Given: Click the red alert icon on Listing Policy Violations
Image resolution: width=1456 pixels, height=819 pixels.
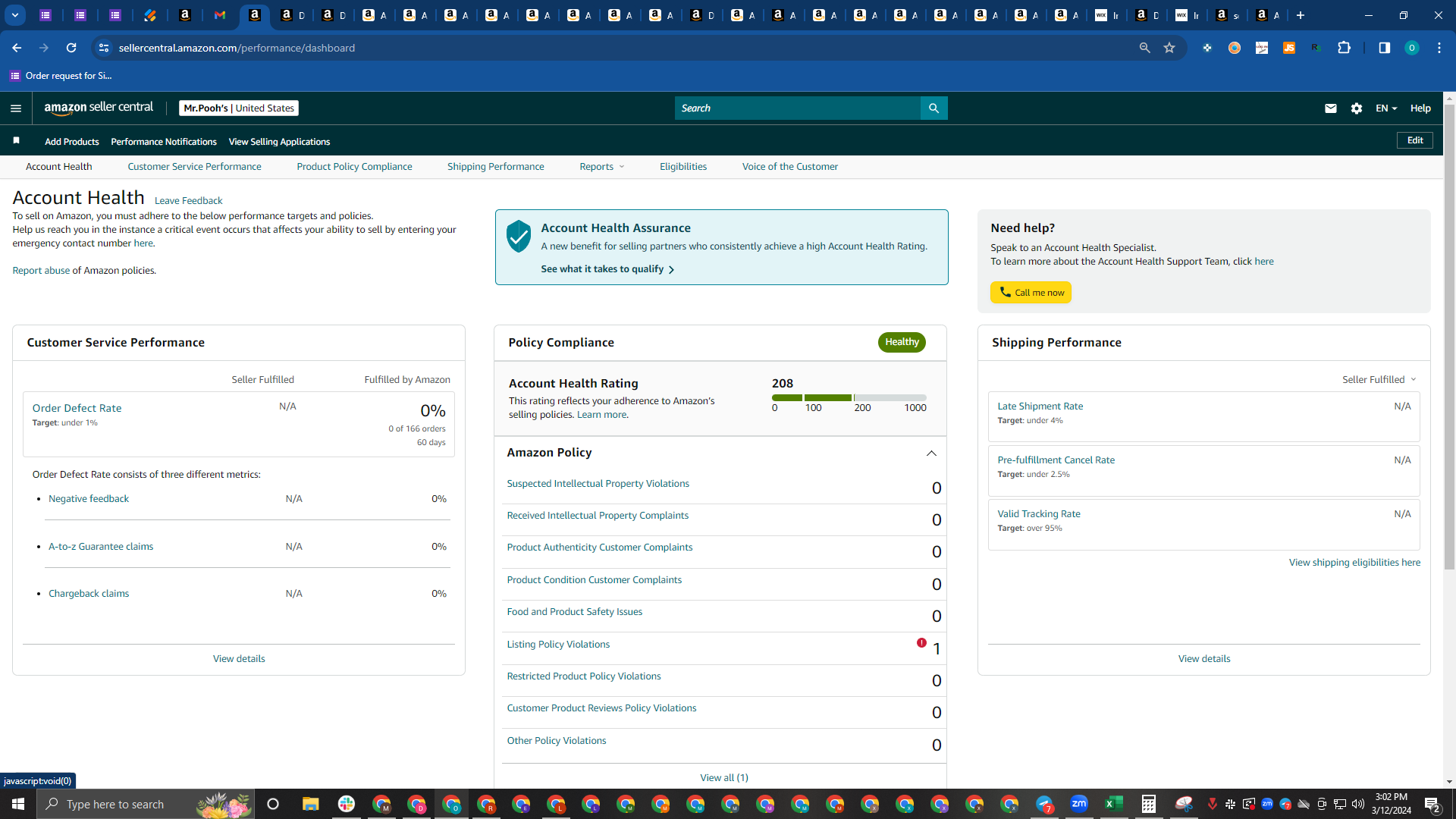Looking at the screenshot, I should coord(921,643).
